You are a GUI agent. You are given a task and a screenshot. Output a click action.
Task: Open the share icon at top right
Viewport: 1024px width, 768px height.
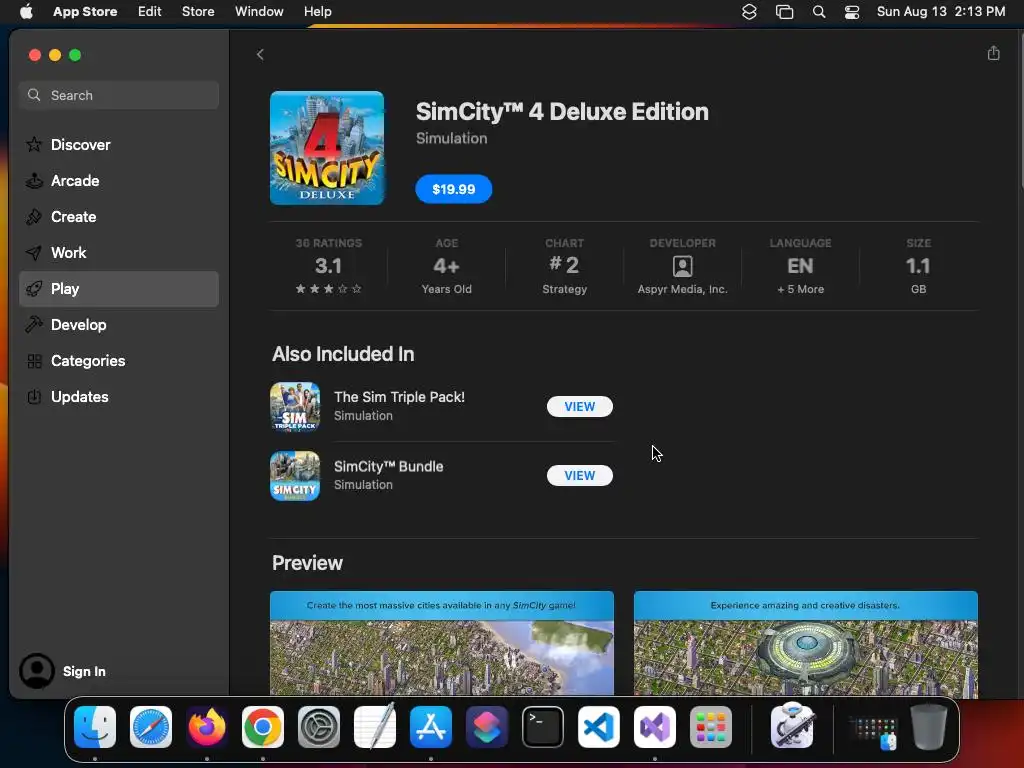[993, 53]
